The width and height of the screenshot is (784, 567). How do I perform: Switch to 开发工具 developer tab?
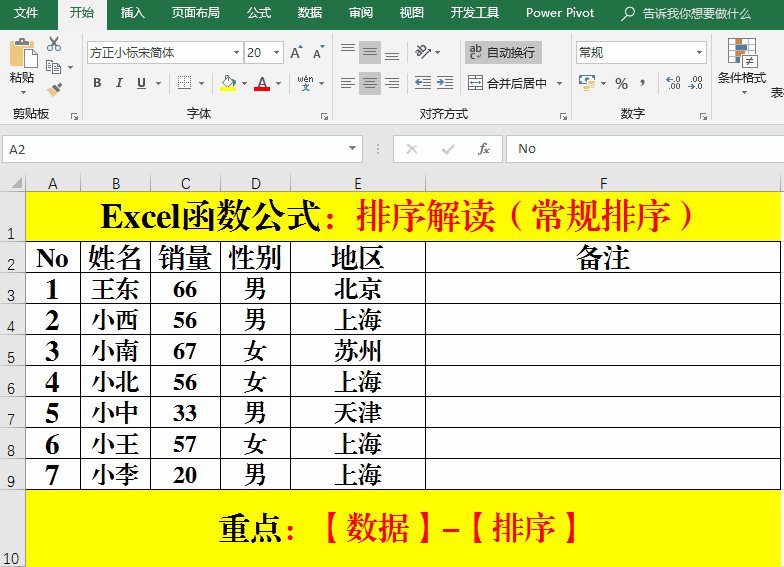pos(474,13)
